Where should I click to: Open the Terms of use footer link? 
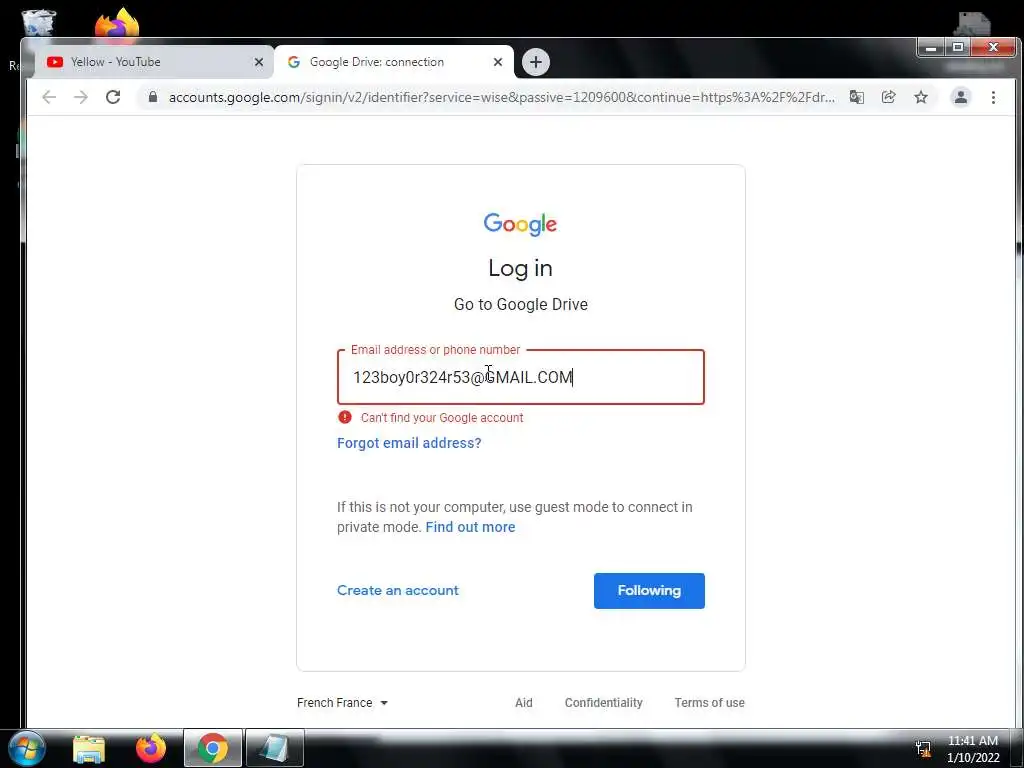point(709,703)
